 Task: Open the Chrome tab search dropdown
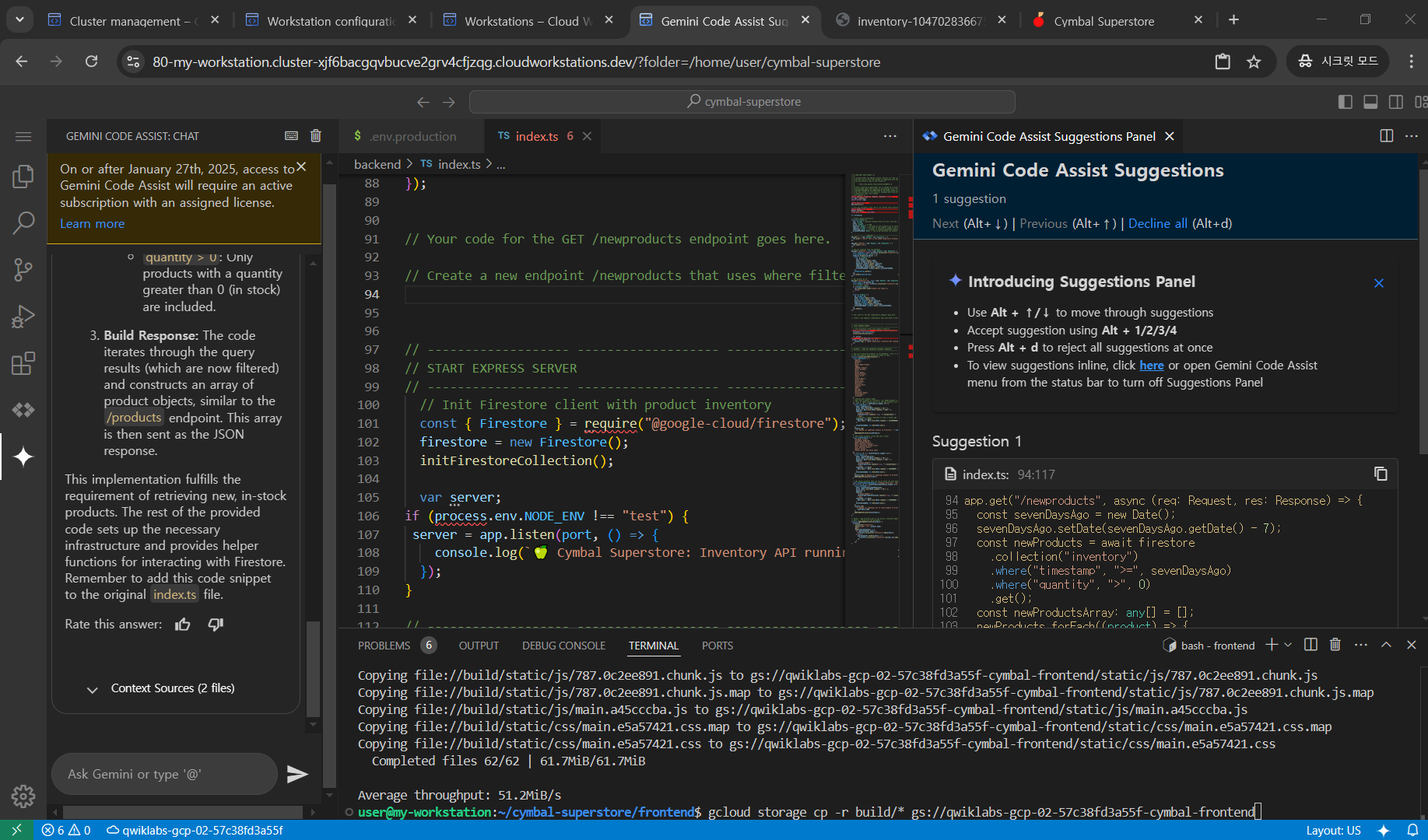click(x=19, y=19)
